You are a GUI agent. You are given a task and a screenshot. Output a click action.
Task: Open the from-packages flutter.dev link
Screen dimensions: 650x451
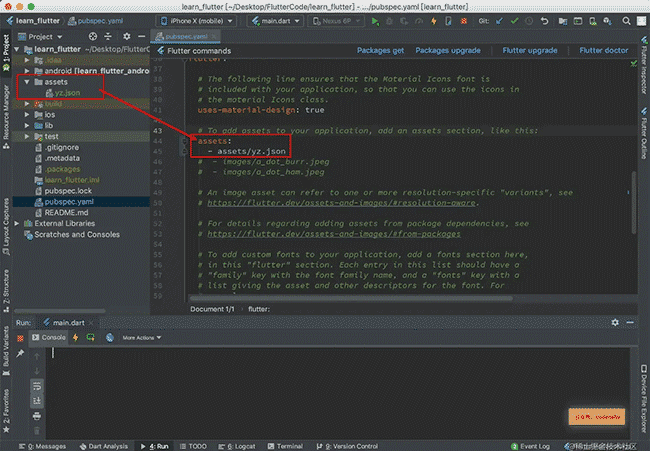pos(334,234)
